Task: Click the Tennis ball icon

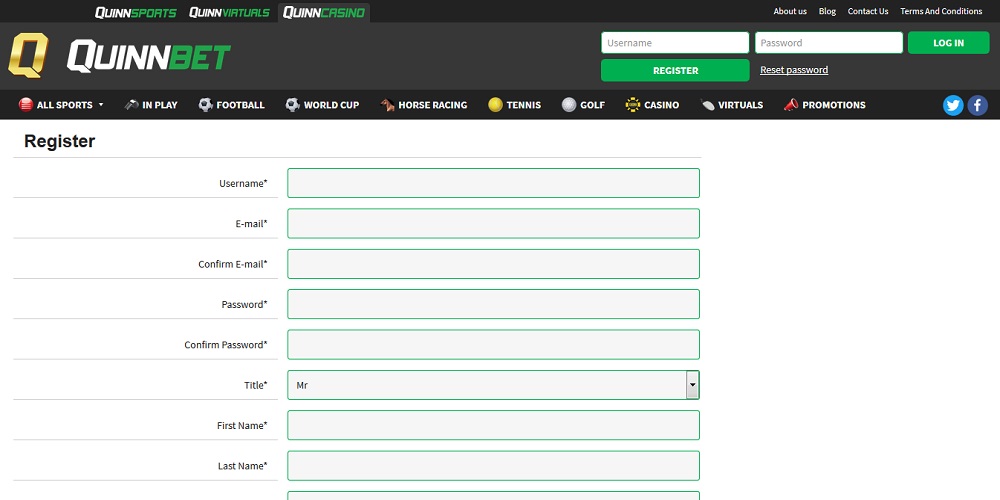Action: pyautogui.click(x=496, y=105)
